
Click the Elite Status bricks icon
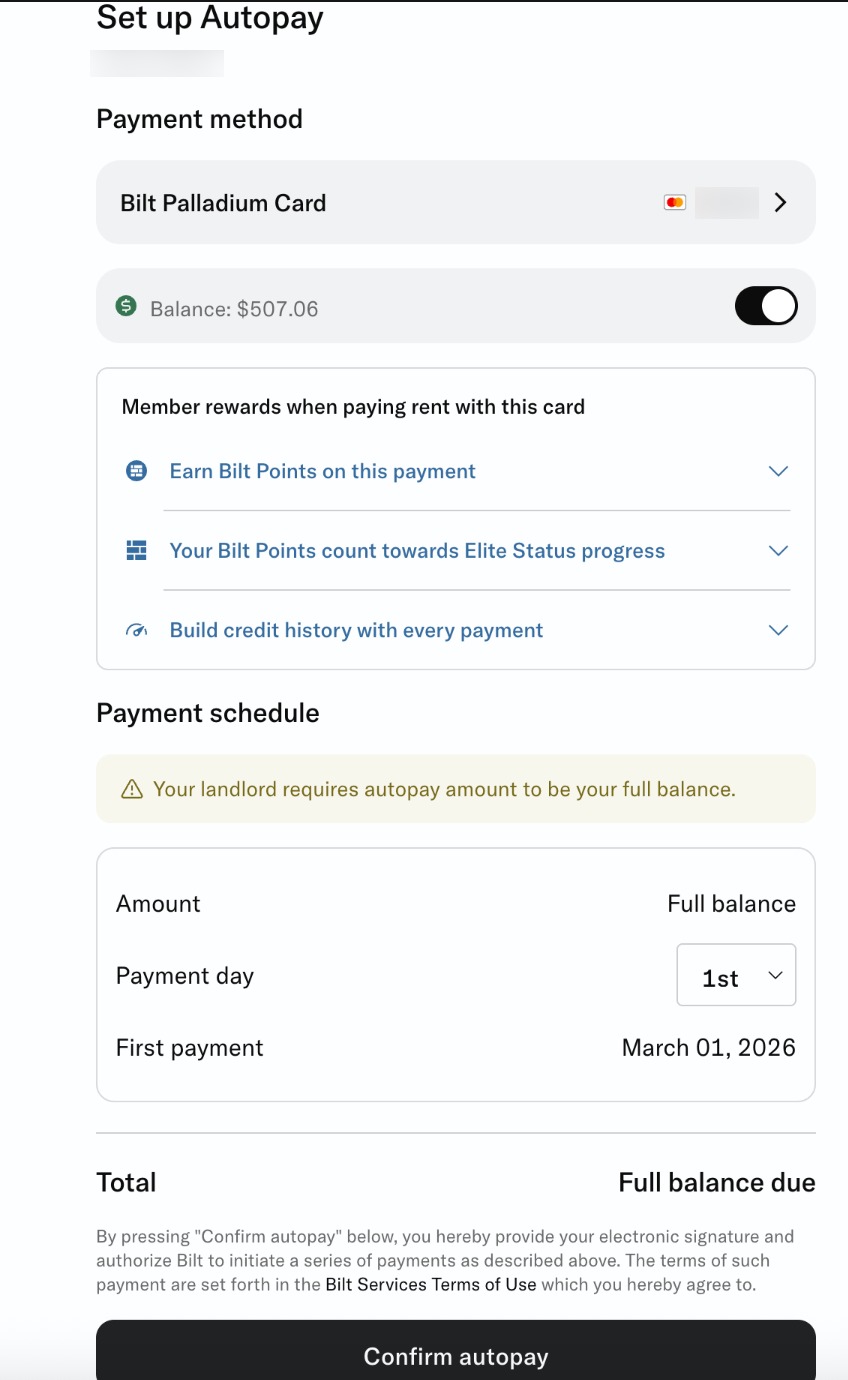coord(136,551)
